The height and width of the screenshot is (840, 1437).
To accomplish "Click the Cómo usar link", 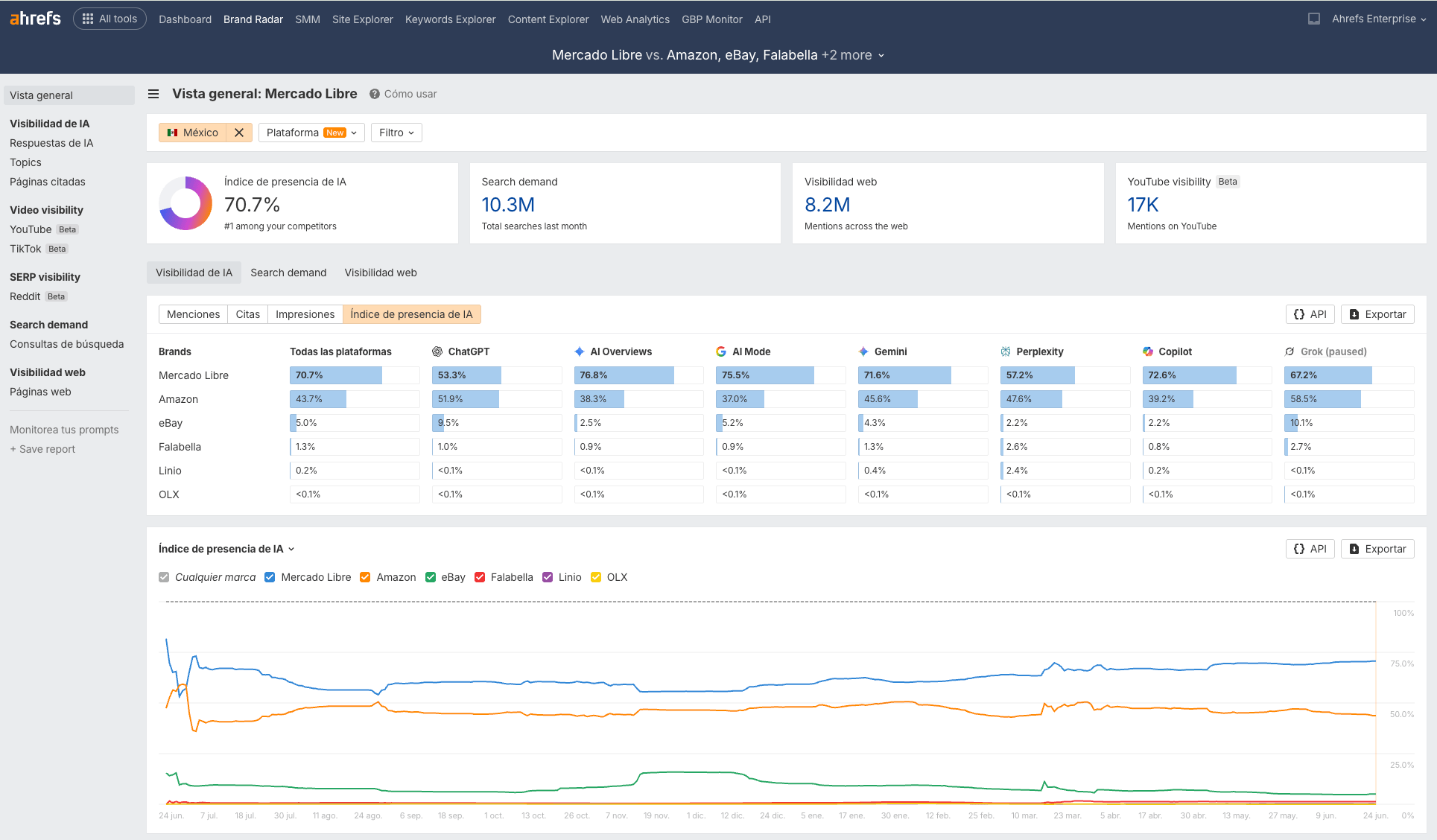I will pos(410,94).
